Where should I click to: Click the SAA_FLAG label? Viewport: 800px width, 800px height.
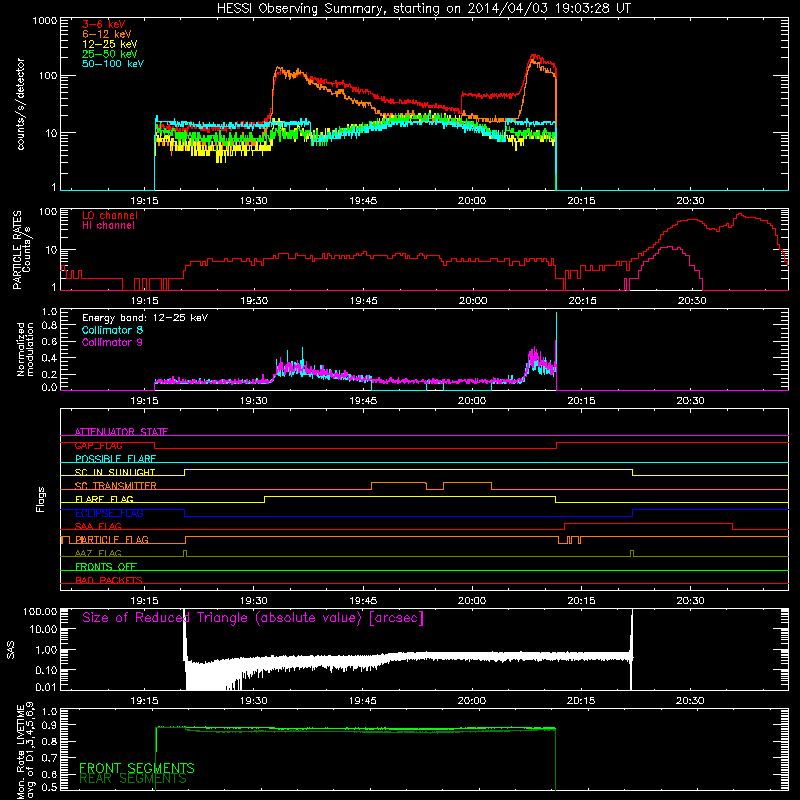point(98,526)
